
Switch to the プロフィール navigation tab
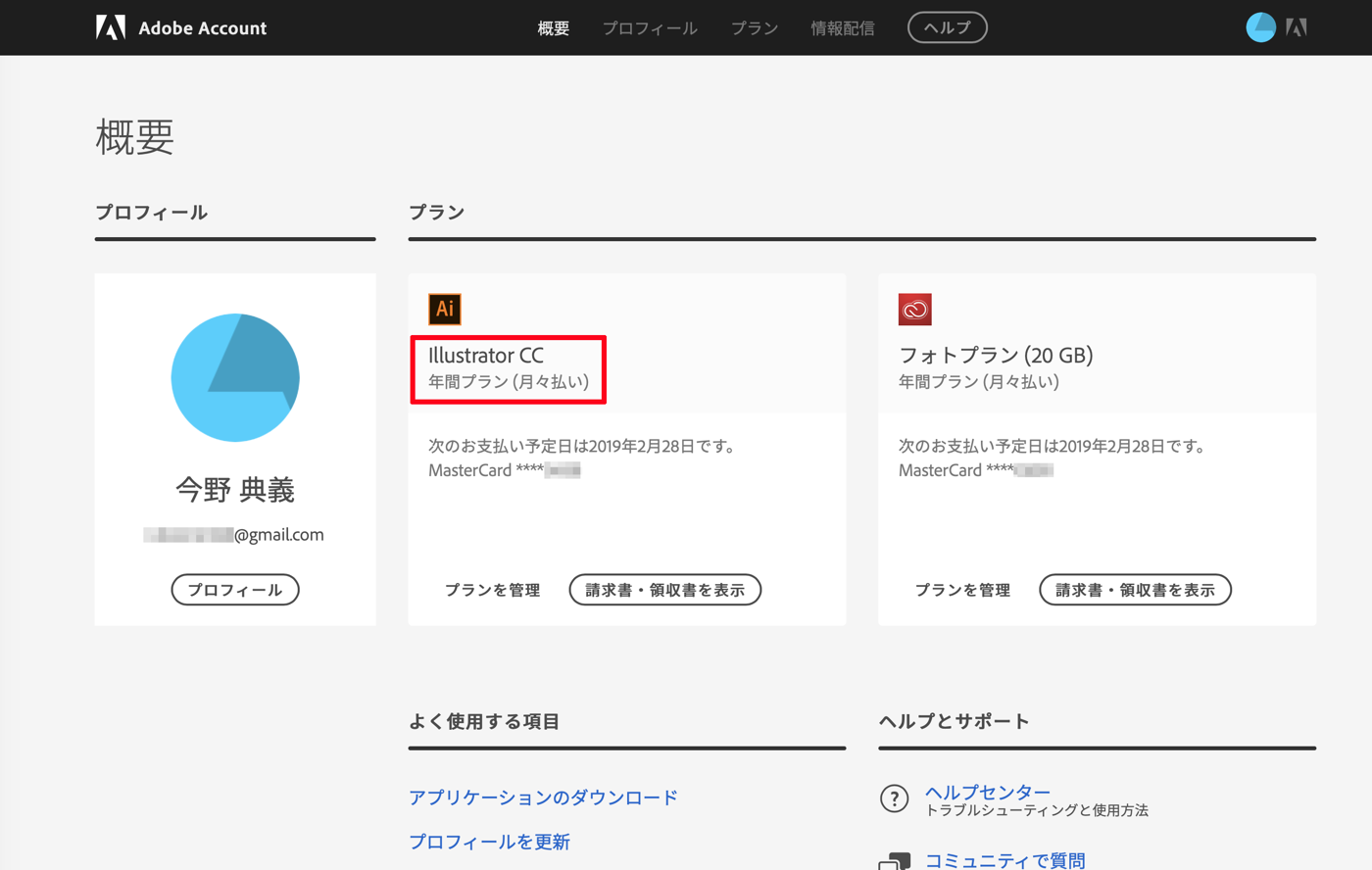point(650,28)
